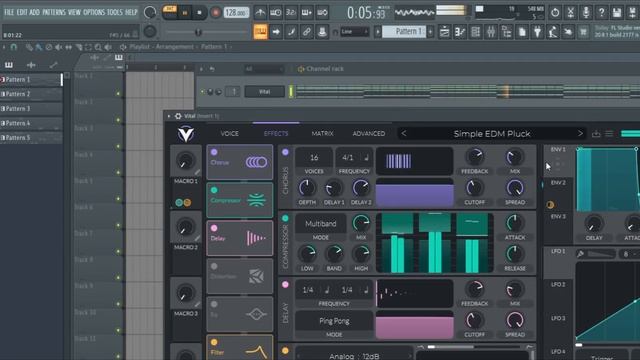Click the stop button in the transport

pos(200,13)
